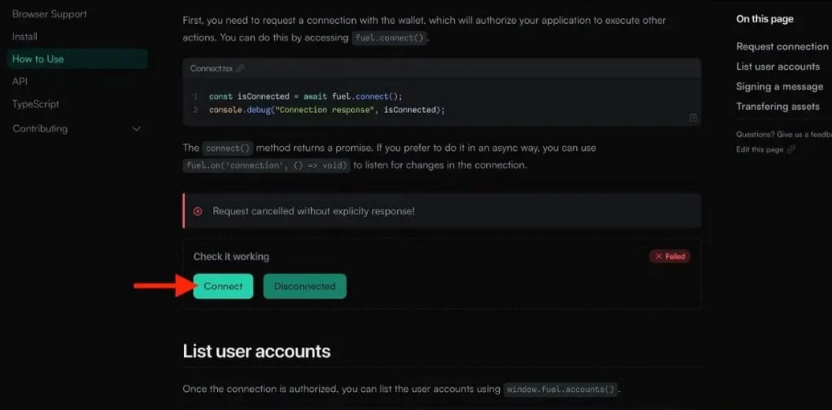Open the API sidebar item
Viewport: 832px width, 410px height.
coord(20,81)
